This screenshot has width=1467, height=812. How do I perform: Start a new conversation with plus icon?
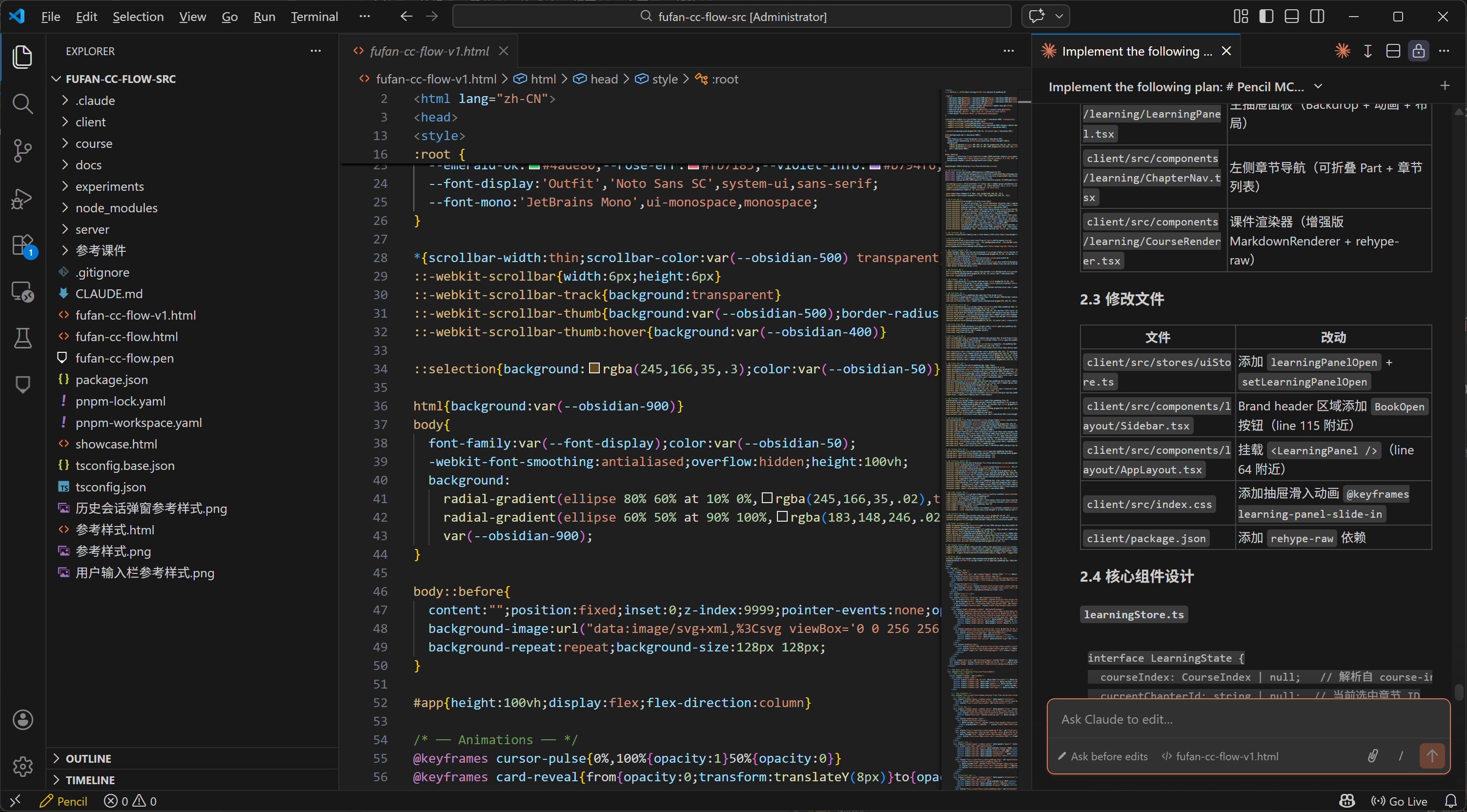point(1445,86)
